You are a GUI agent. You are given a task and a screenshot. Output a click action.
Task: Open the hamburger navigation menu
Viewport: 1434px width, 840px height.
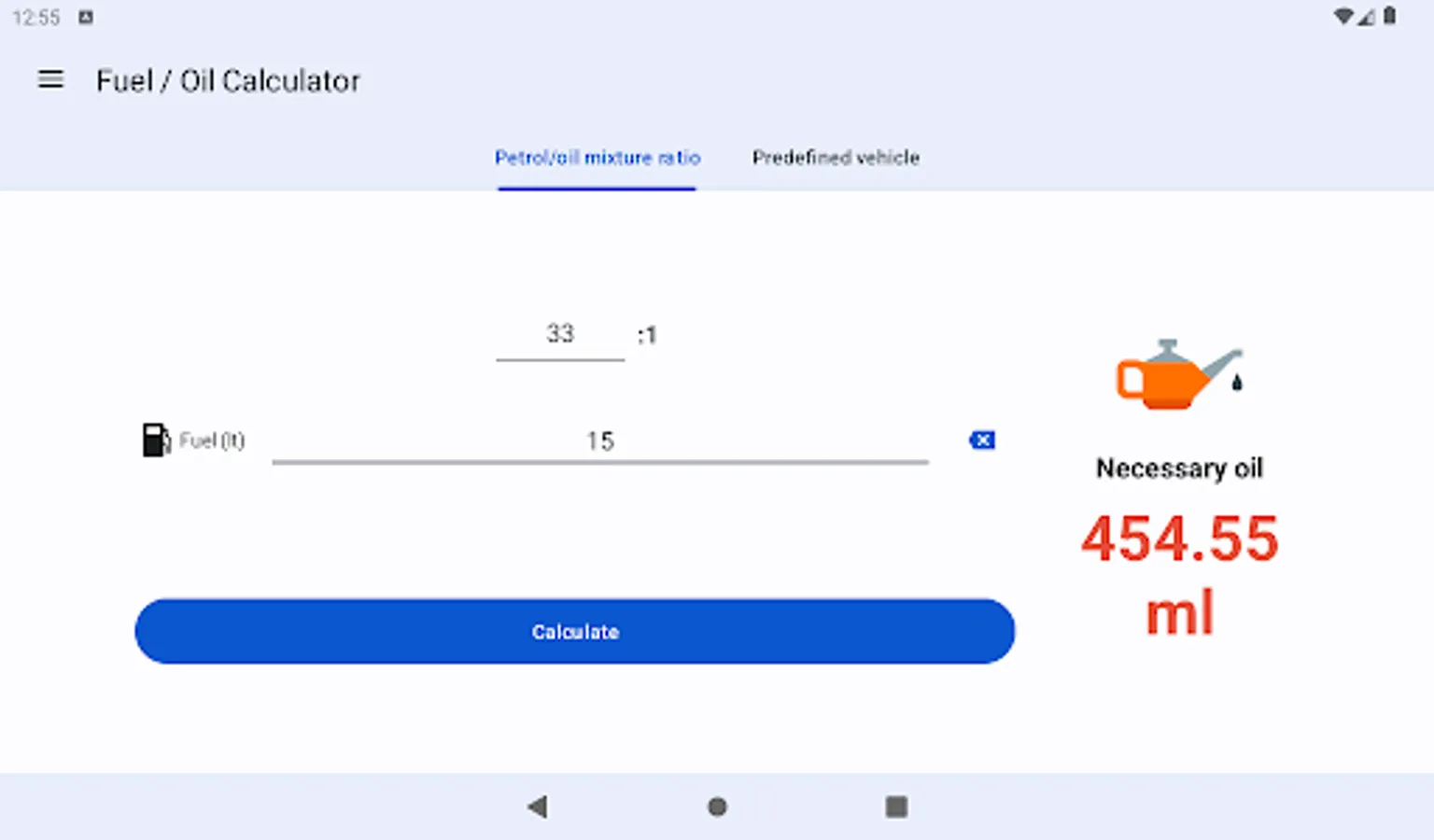point(50,80)
